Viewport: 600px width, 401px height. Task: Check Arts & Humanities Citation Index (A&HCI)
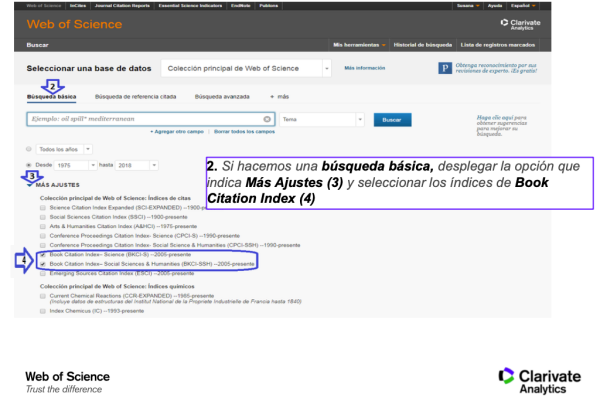pos(42,227)
